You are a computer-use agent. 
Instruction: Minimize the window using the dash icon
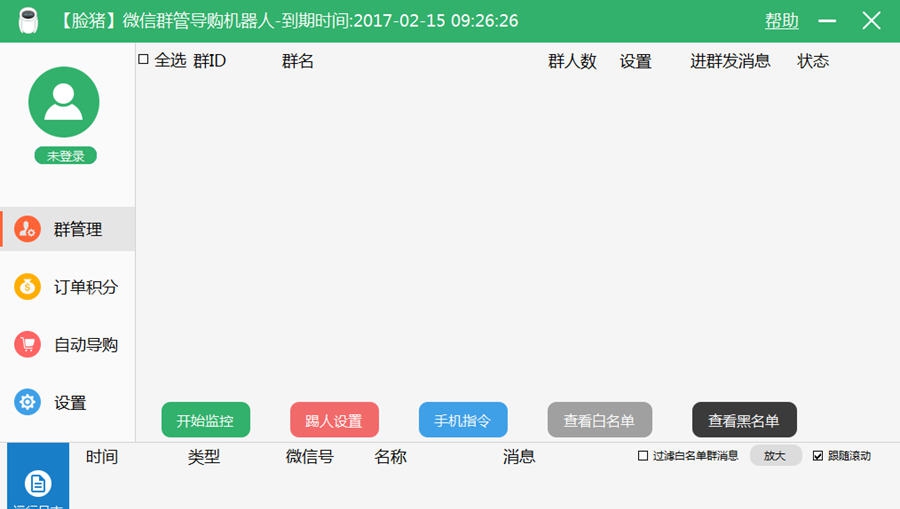[827, 21]
